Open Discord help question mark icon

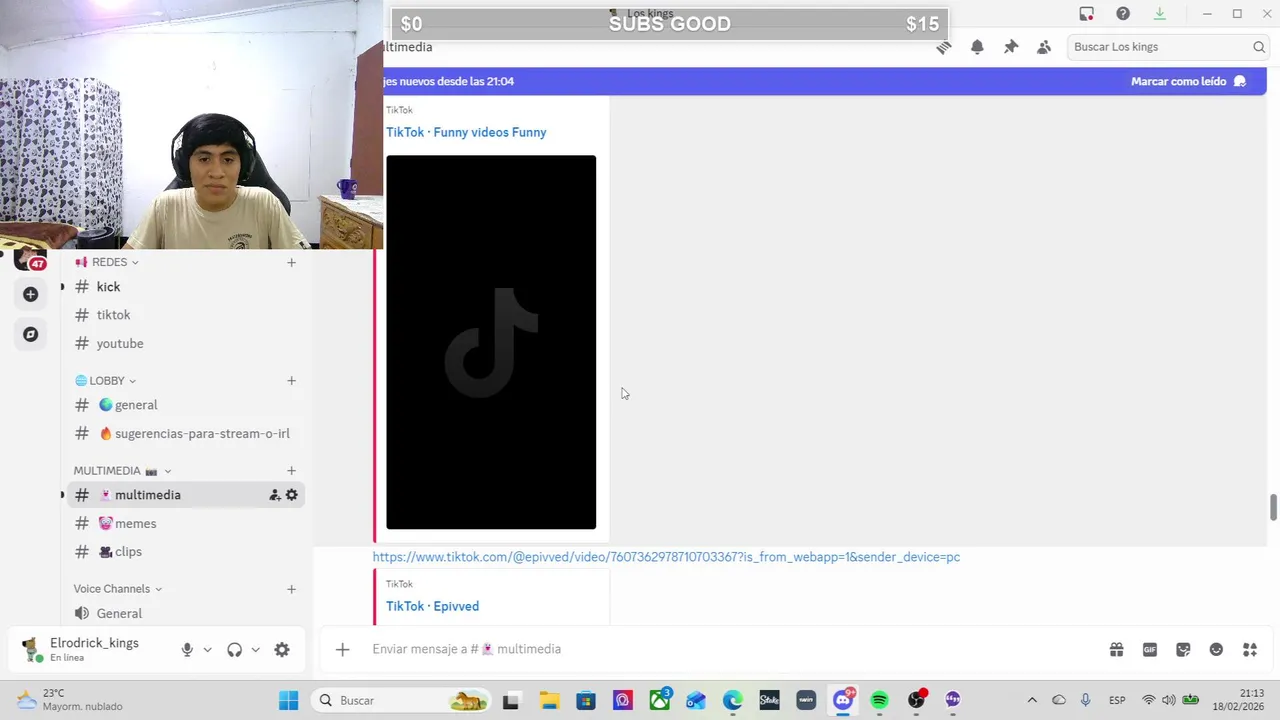(1123, 14)
